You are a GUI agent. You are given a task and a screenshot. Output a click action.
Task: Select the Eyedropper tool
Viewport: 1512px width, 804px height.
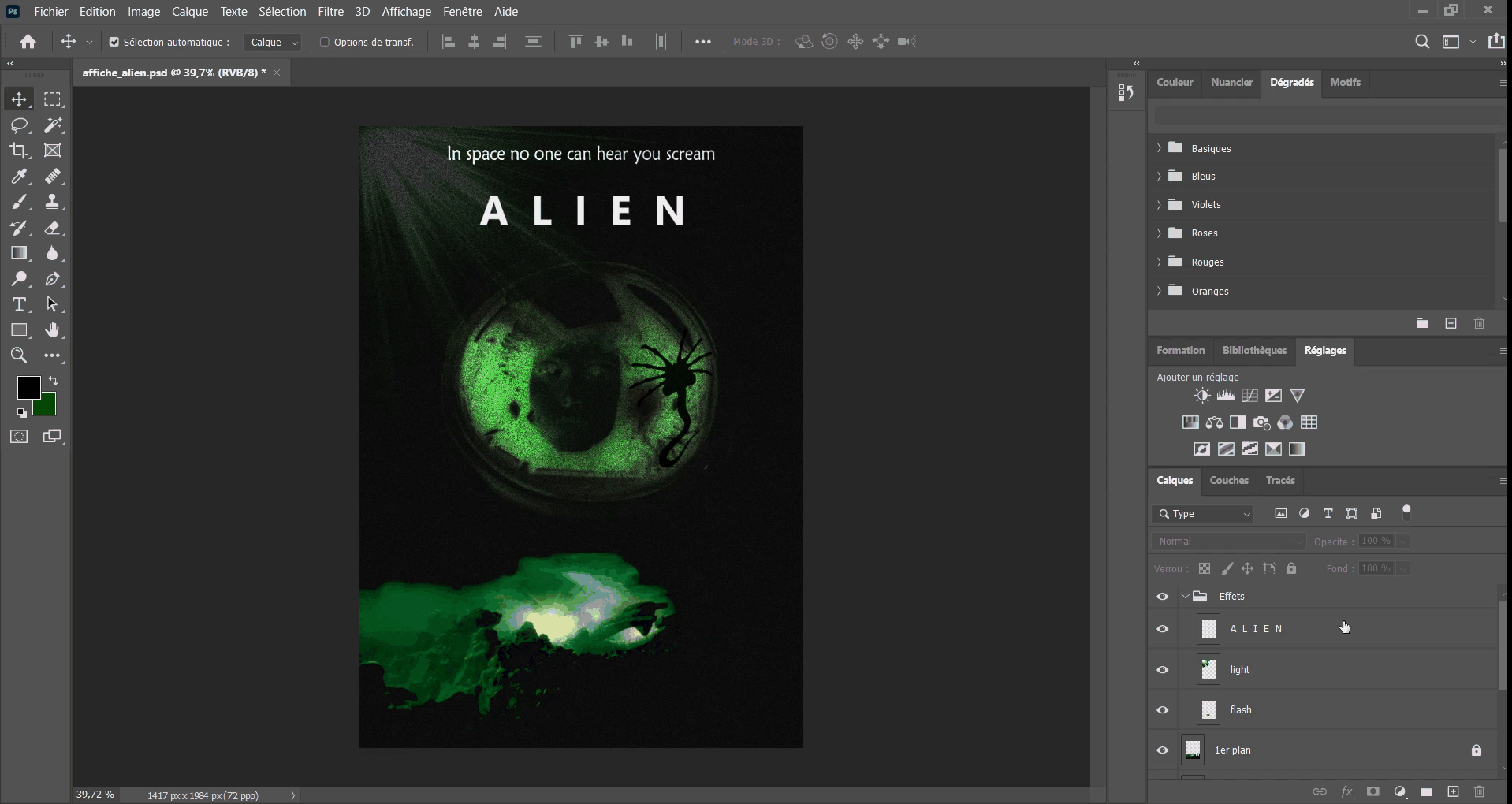(19, 177)
